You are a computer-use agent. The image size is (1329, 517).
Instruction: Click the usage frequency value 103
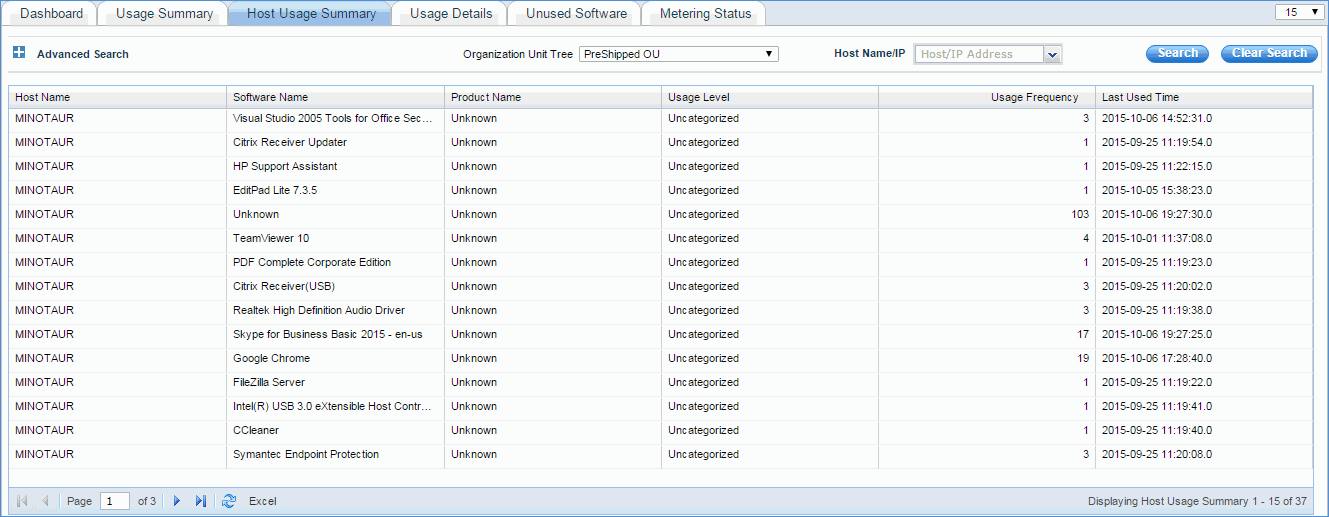click(x=1079, y=214)
